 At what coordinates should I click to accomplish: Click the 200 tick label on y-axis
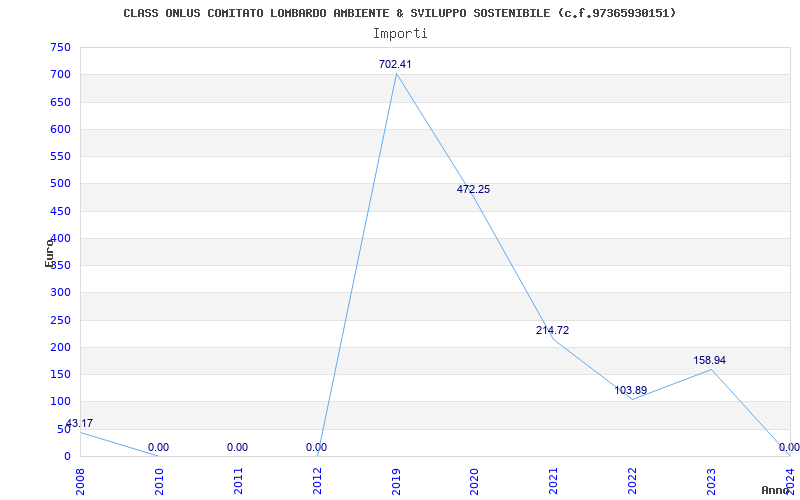coord(60,347)
